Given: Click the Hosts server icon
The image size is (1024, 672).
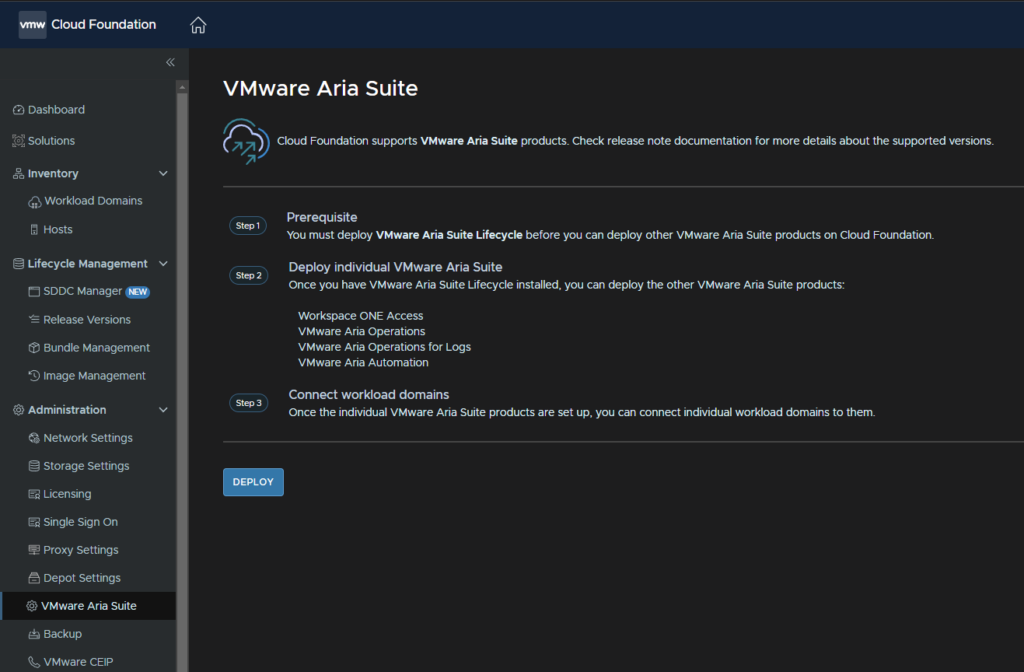Looking at the screenshot, I should click(x=34, y=230).
